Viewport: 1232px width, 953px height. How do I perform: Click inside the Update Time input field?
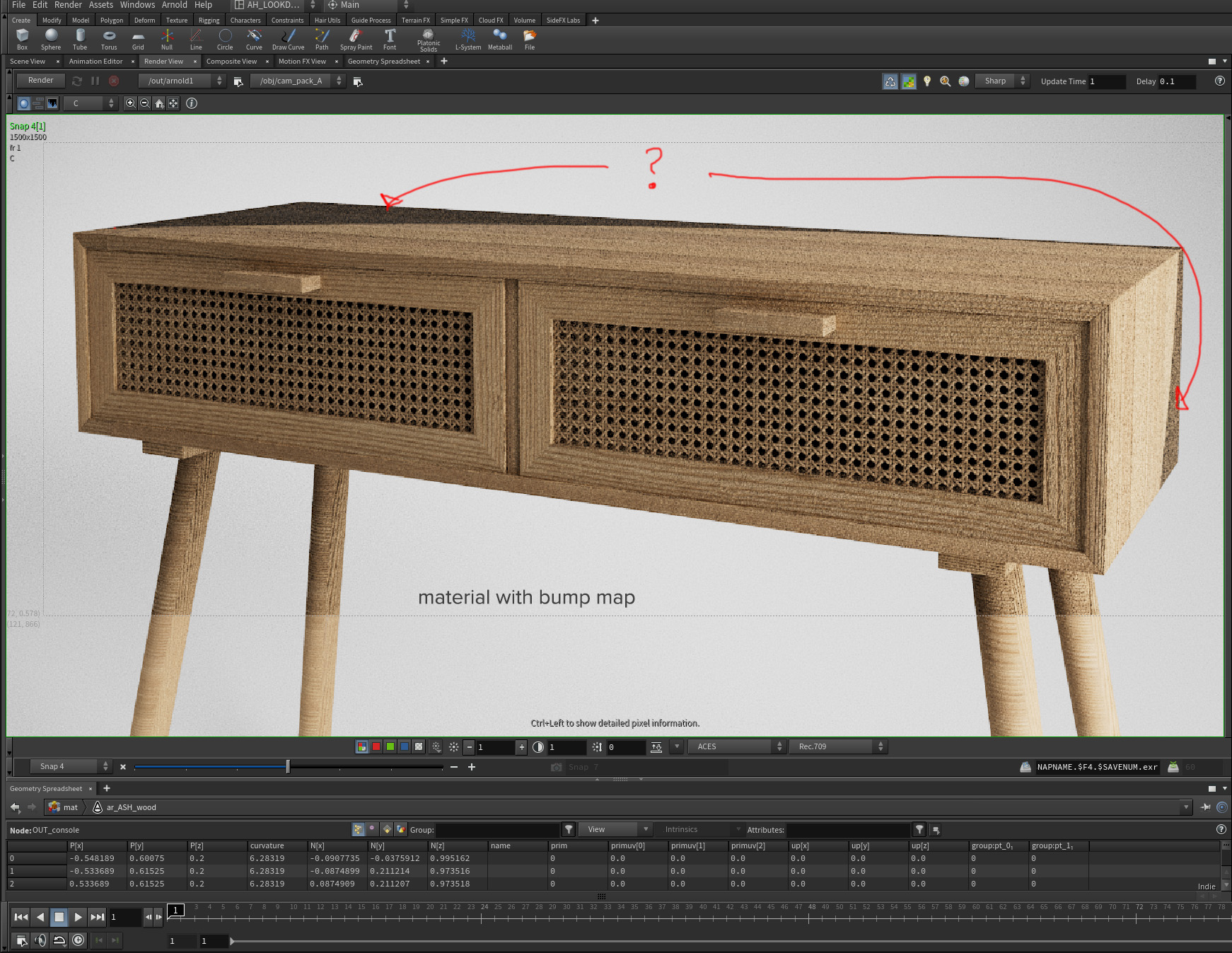(x=1105, y=81)
